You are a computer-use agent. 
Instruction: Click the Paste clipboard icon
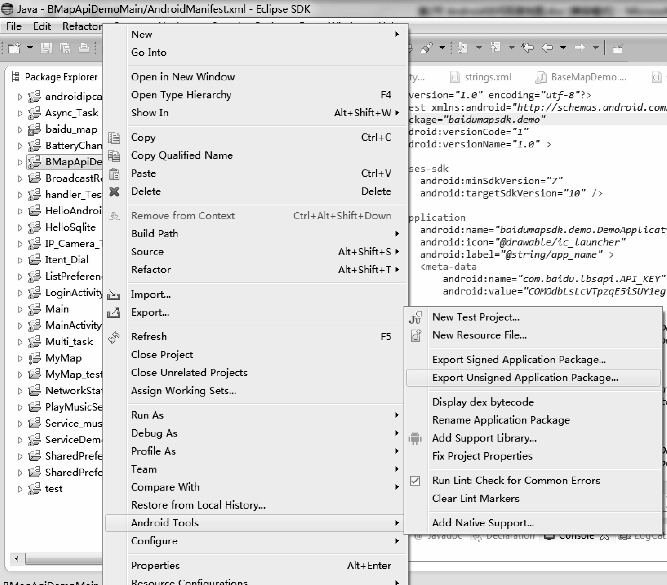coord(114,174)
